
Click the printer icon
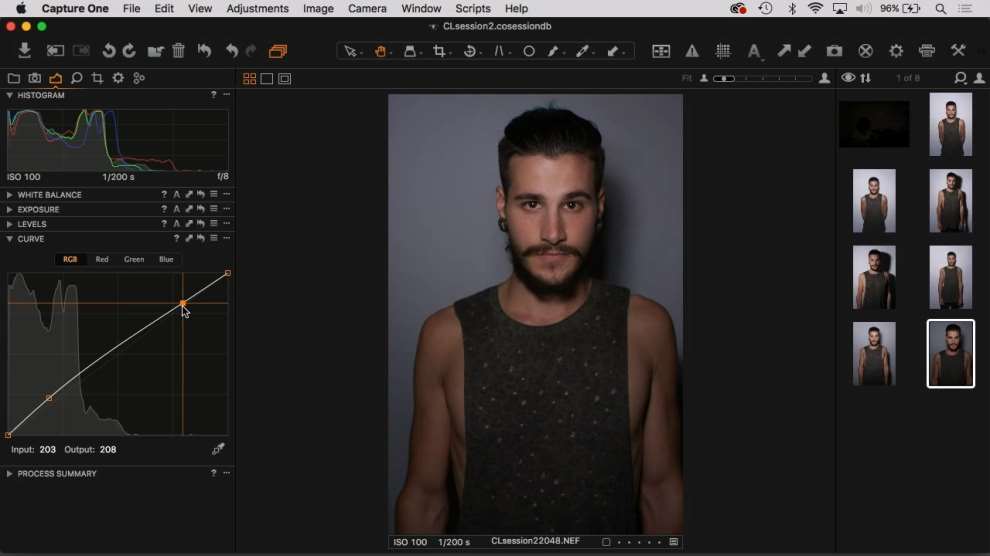click(x=927, y=51)
